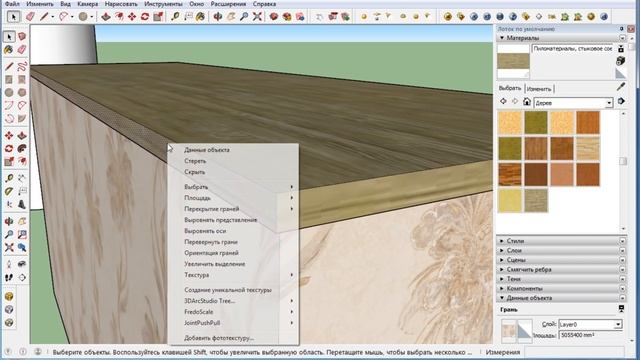Open the material library dropdown showing Дерев
Viewport: 640px width, 360px height.
coord(573,103)
